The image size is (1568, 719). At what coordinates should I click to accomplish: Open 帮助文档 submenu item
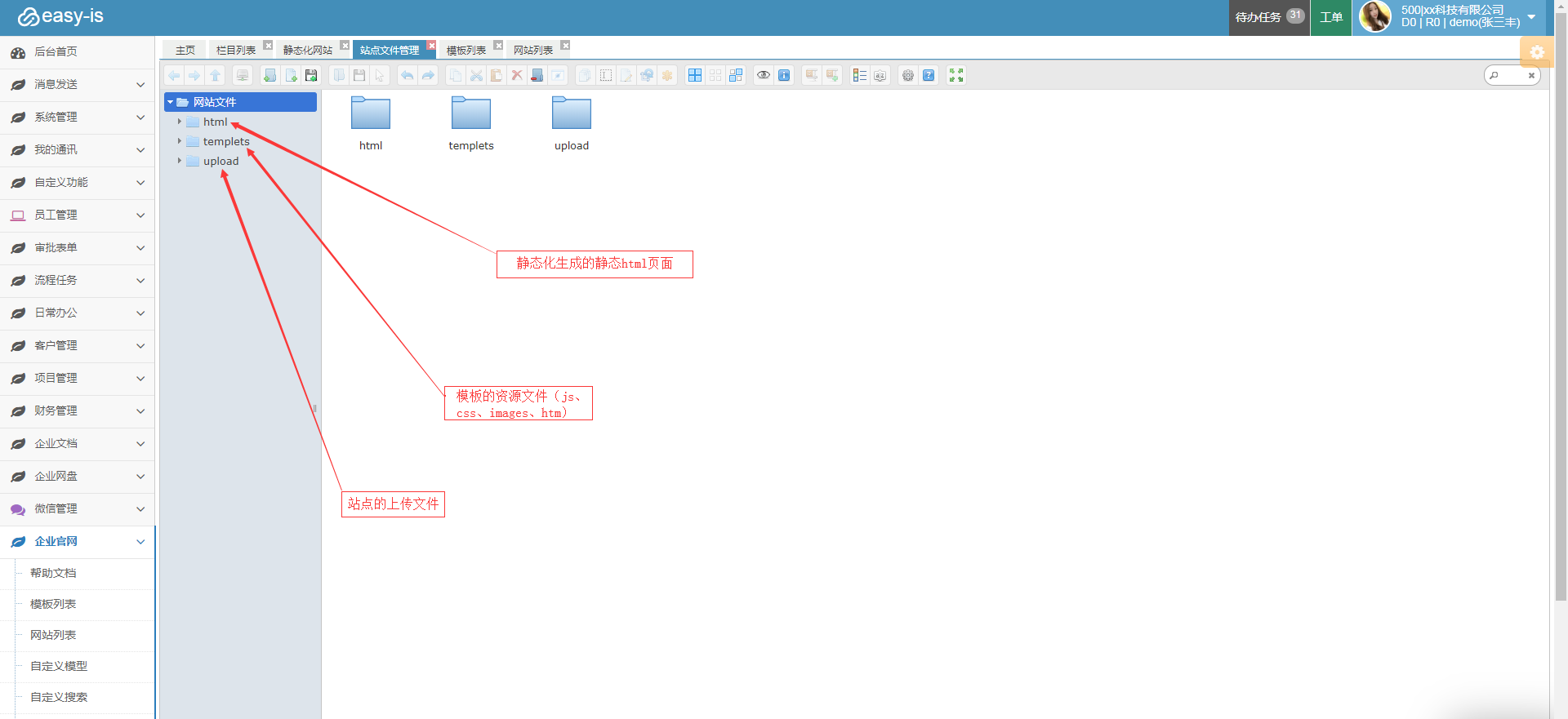point(53,573)
